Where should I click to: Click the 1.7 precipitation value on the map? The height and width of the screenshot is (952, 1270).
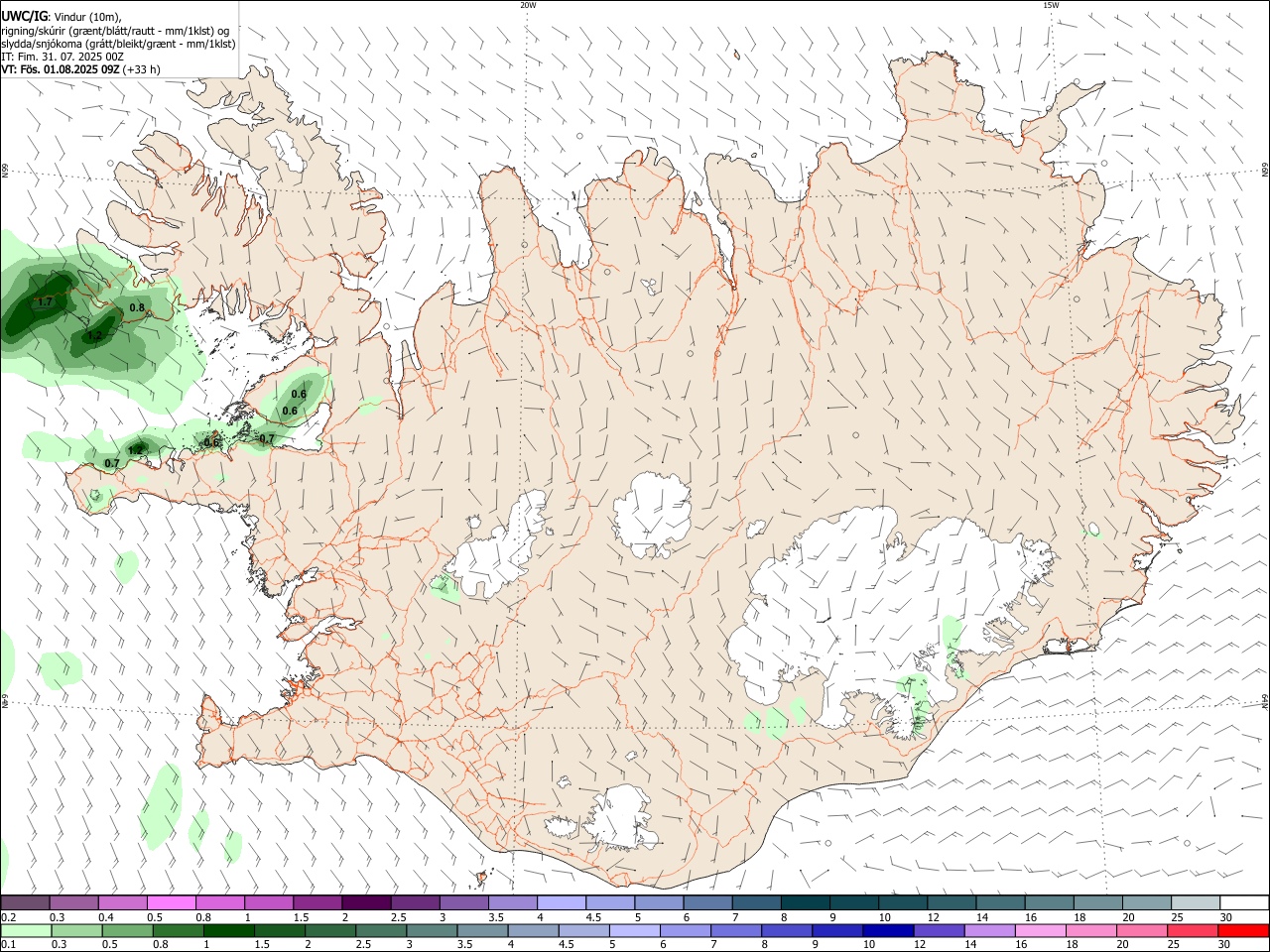point(44,302)
